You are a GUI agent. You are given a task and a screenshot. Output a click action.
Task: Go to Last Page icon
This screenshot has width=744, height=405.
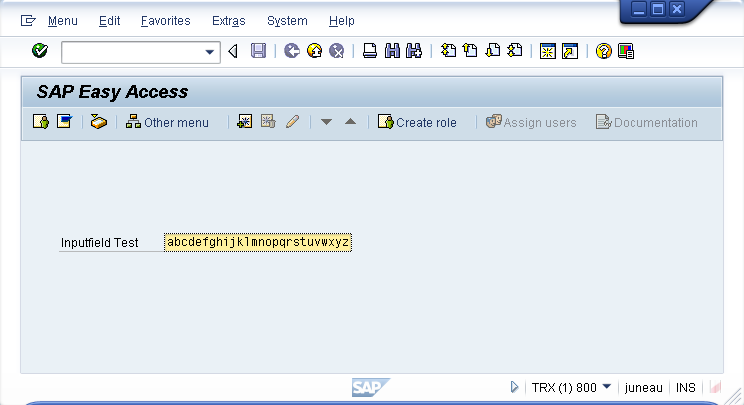(x=515, y=51)
